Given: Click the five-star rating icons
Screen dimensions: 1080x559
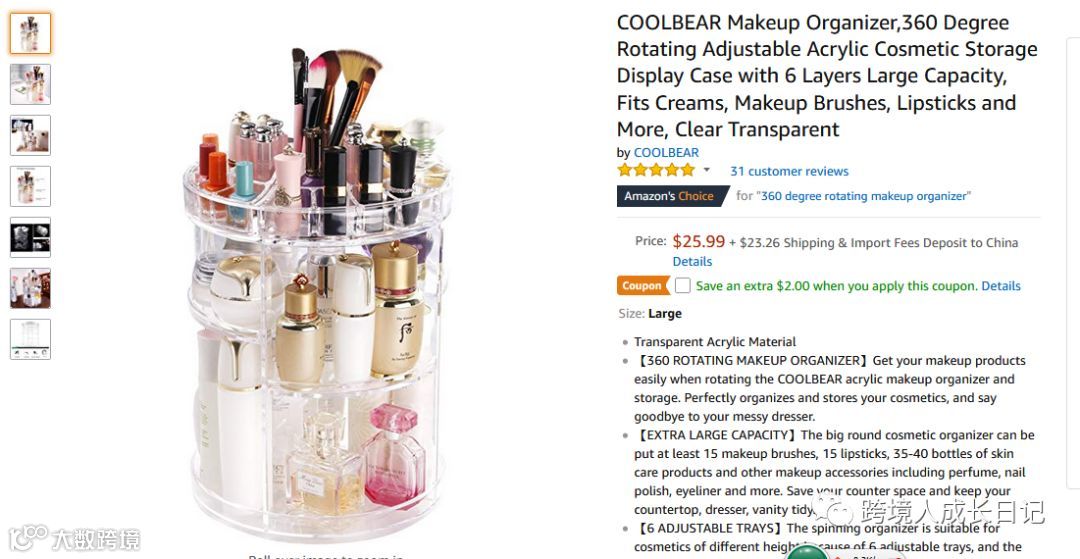Looking at the screenshot, I should (656, 170).
